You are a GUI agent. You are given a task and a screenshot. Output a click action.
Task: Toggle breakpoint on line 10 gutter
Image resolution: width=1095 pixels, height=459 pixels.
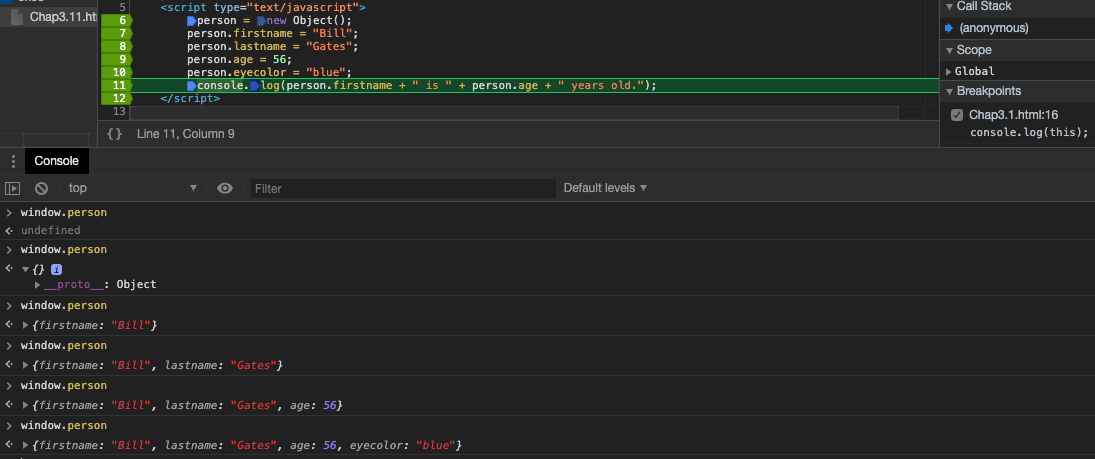click(117, 72)
